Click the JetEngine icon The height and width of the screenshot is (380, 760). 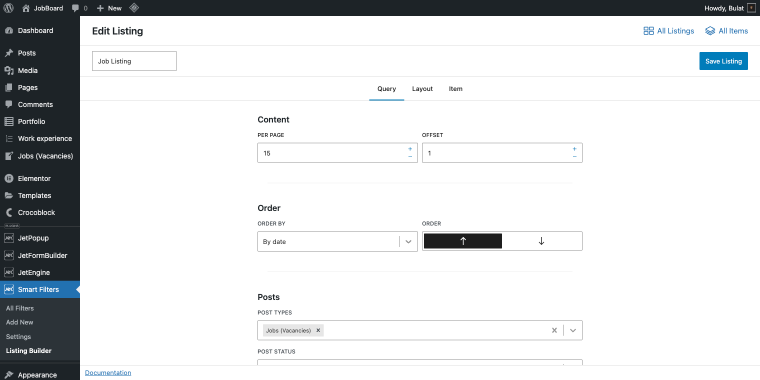[x=9, y=272]
